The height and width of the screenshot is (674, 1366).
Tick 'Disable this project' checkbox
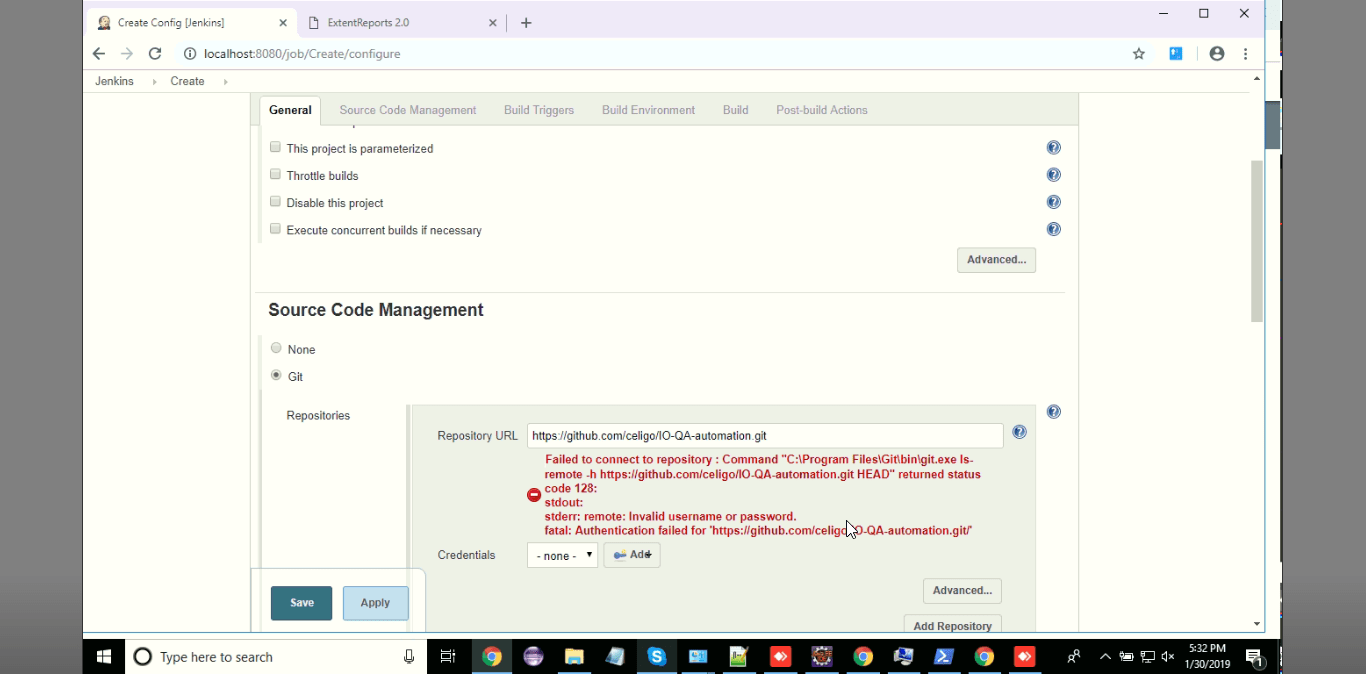pyautogui.click(x=275, y=201)
